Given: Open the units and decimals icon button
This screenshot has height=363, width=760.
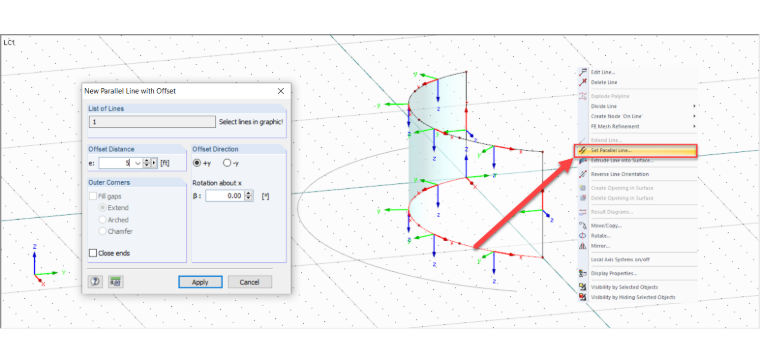Looking at the screenshot, I should 116,282.
